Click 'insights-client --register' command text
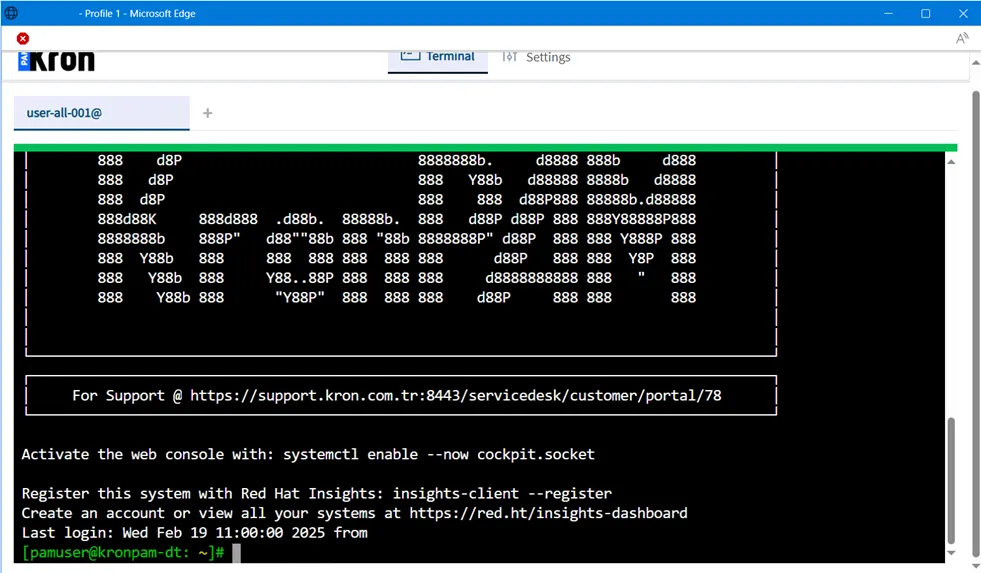Image resolution: width=981 pixels, height=573 pixels. pos(502,494)
